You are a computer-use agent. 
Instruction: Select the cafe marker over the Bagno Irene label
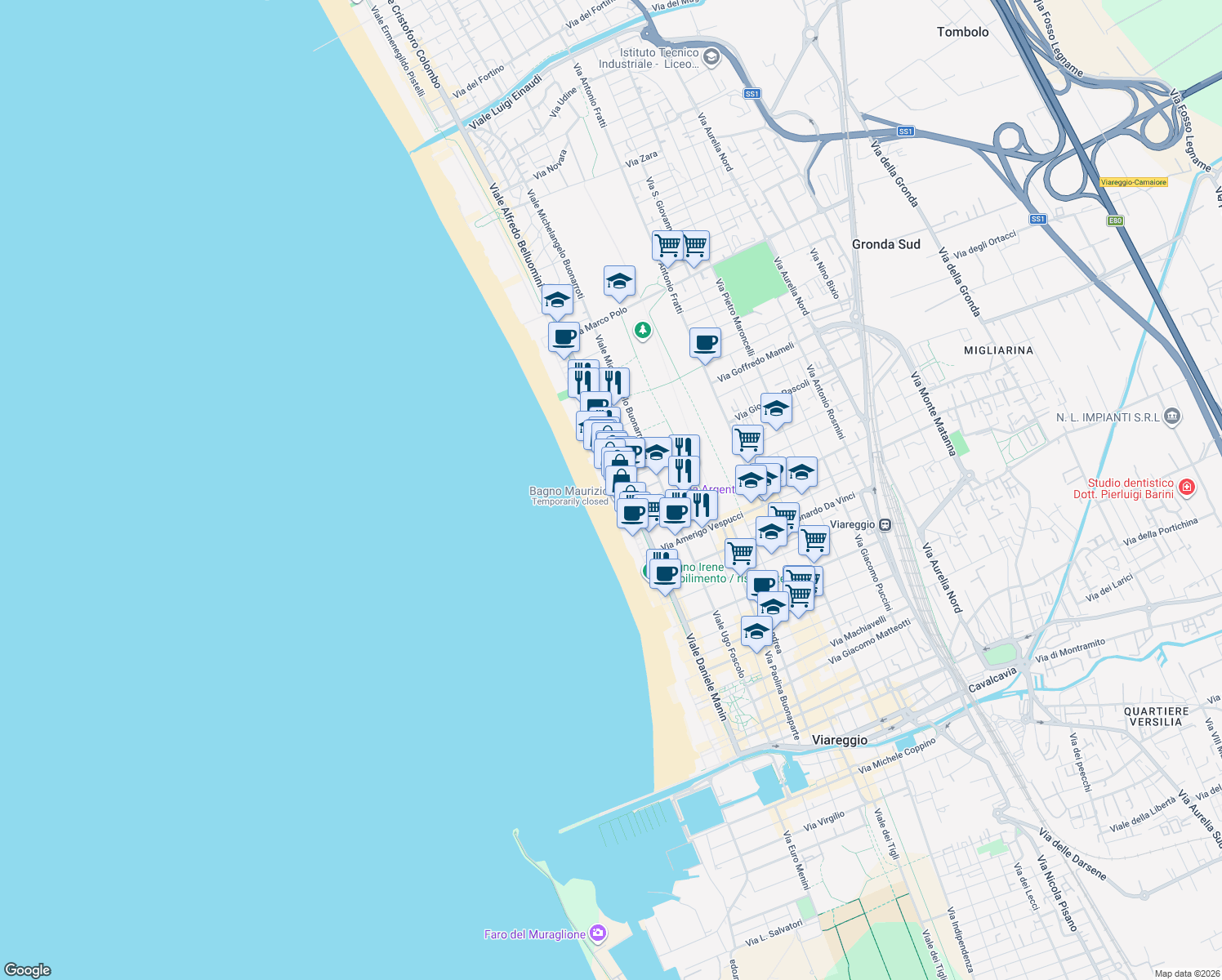tap(666, 573)
